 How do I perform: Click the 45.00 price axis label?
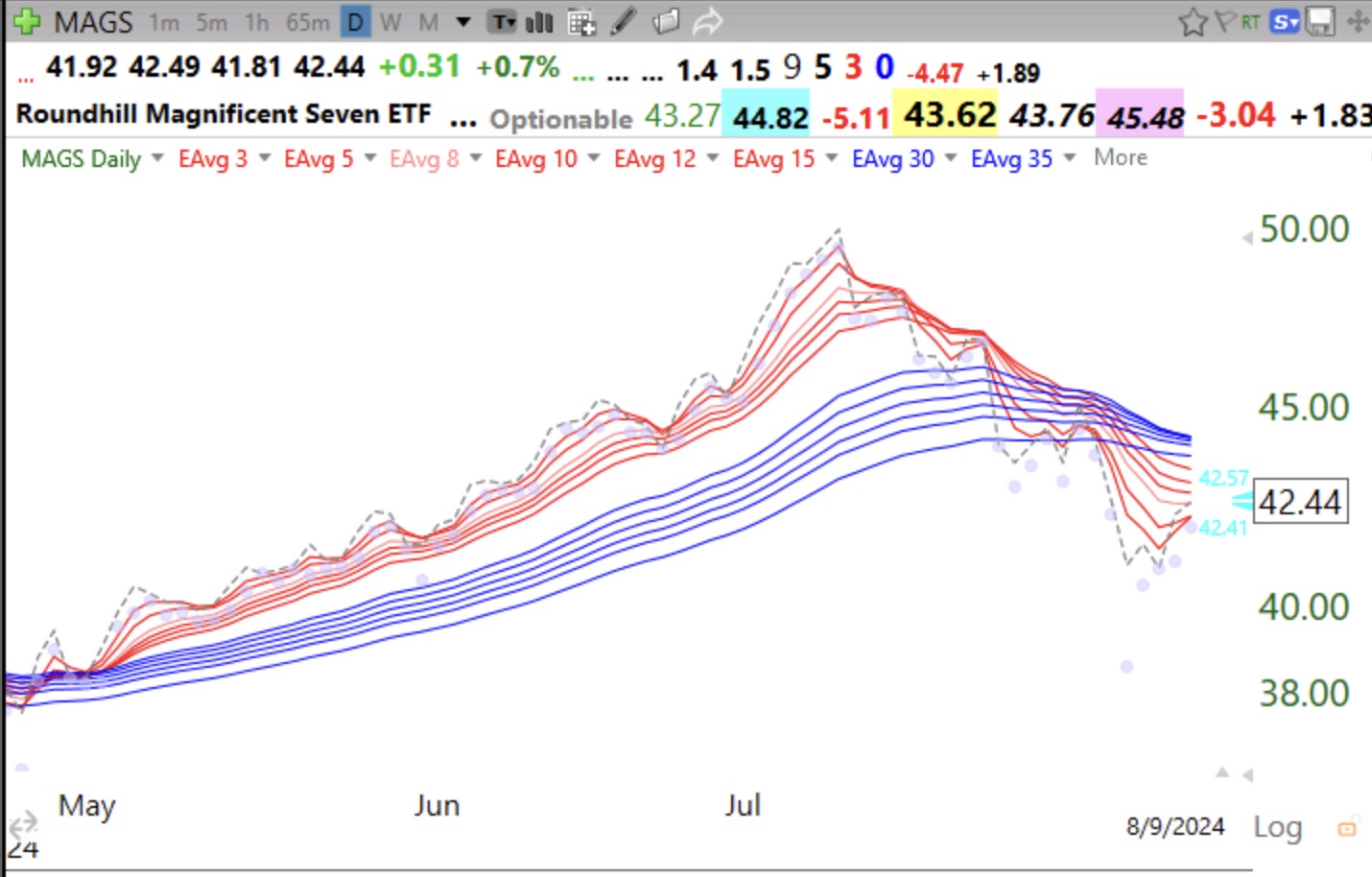coord(1304,408)
